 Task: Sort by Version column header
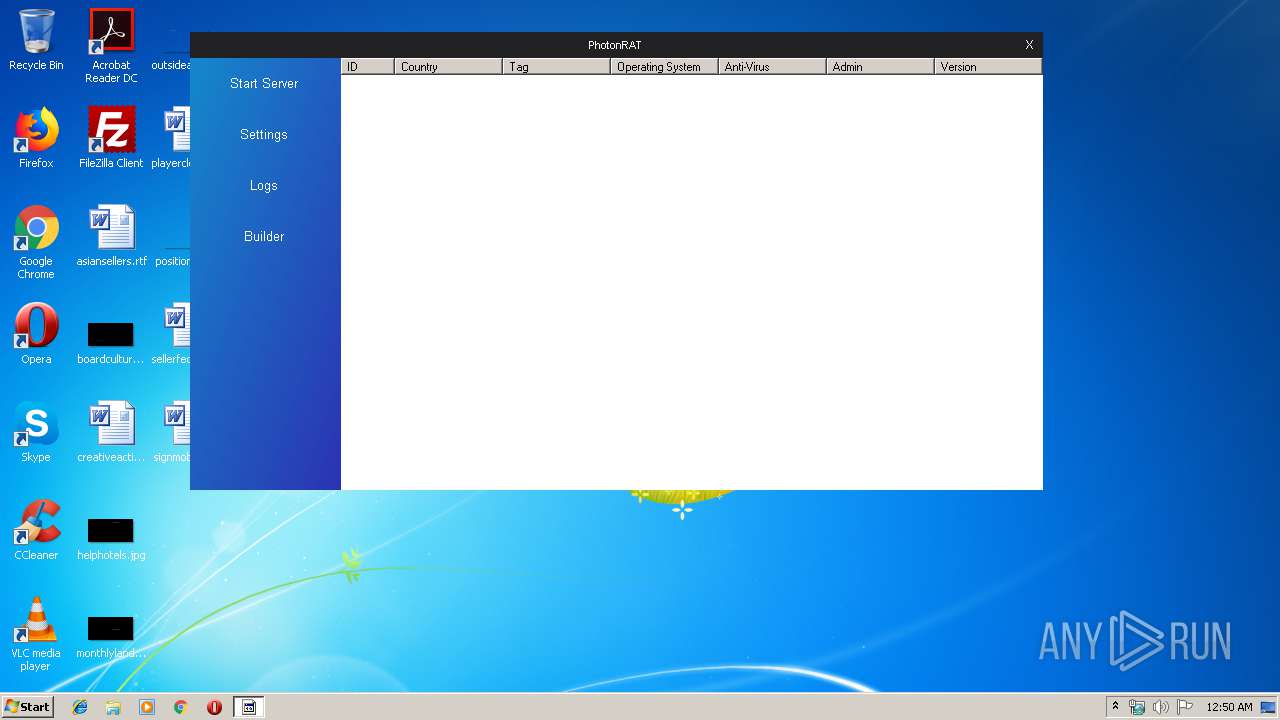coord(988,67)
